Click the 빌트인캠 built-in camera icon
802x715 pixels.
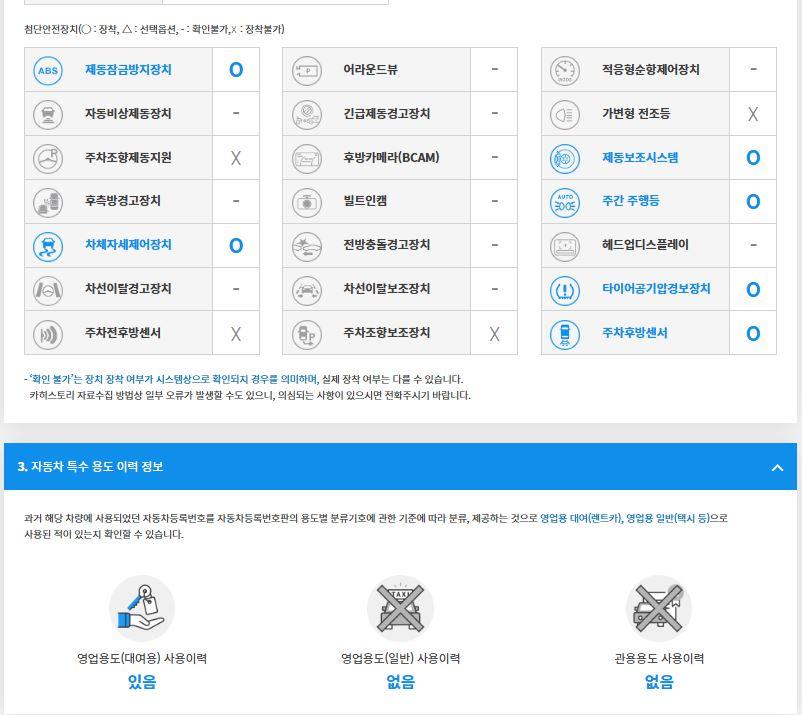[307, 201]
